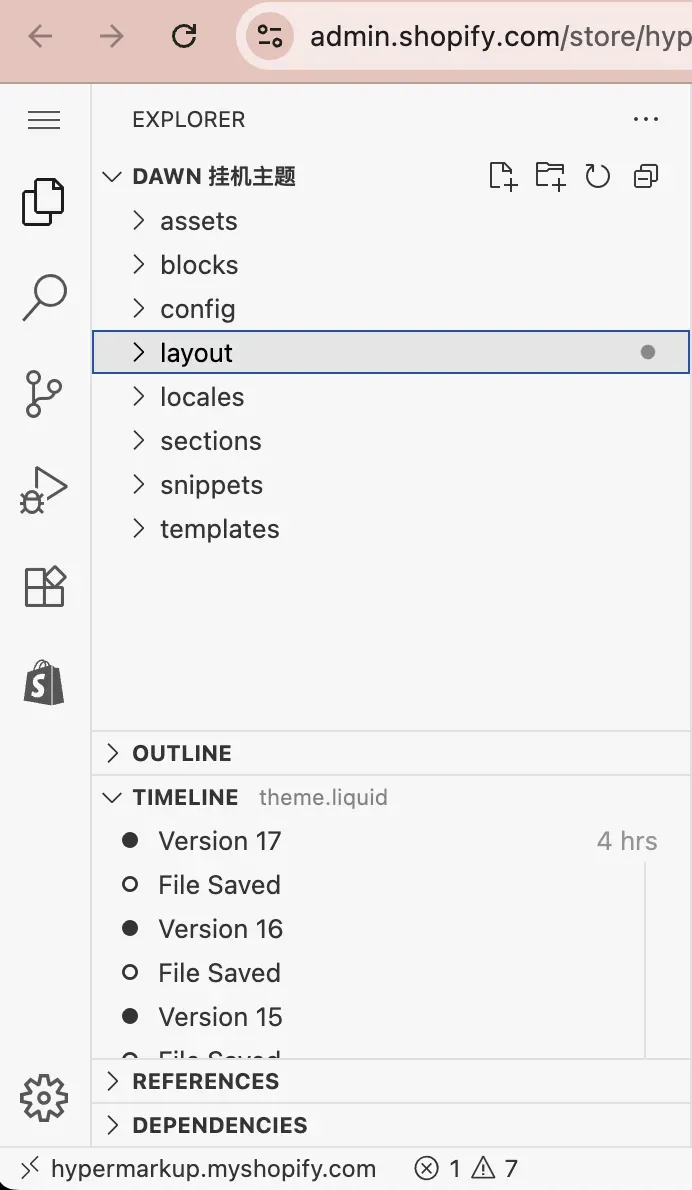Refresh the explorer file tree
Viewport: 692px width, 1190px height.
(x=598, y=176)
